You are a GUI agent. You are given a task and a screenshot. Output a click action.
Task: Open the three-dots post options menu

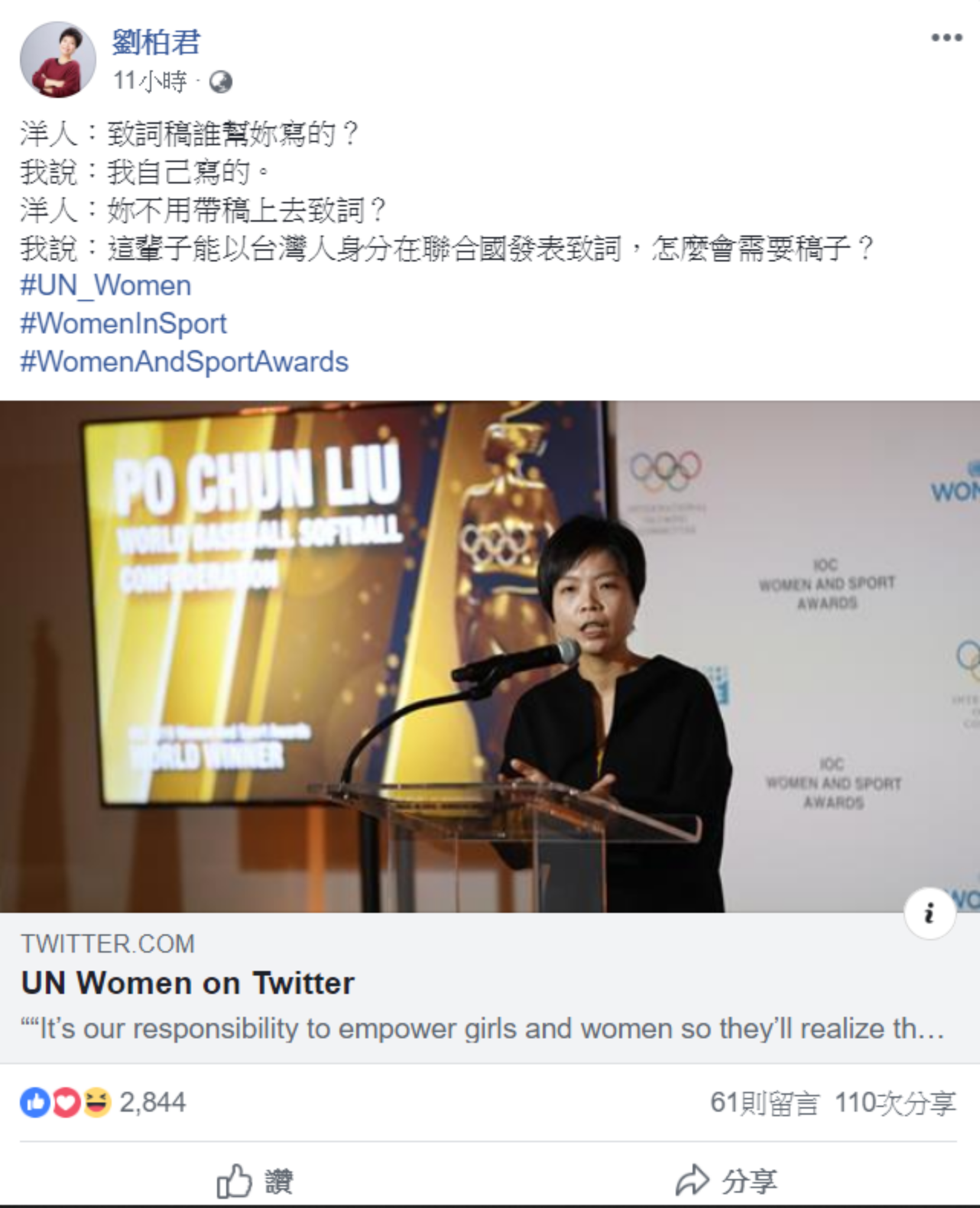pyautogui.click(x=946, y=37)
